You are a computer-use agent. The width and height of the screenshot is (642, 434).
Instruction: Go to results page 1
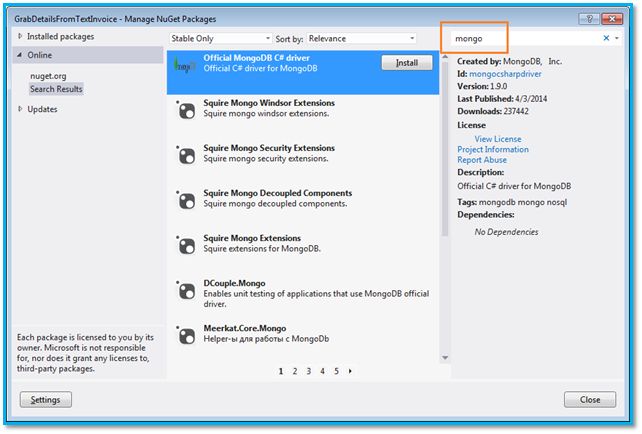coord(281,371)
